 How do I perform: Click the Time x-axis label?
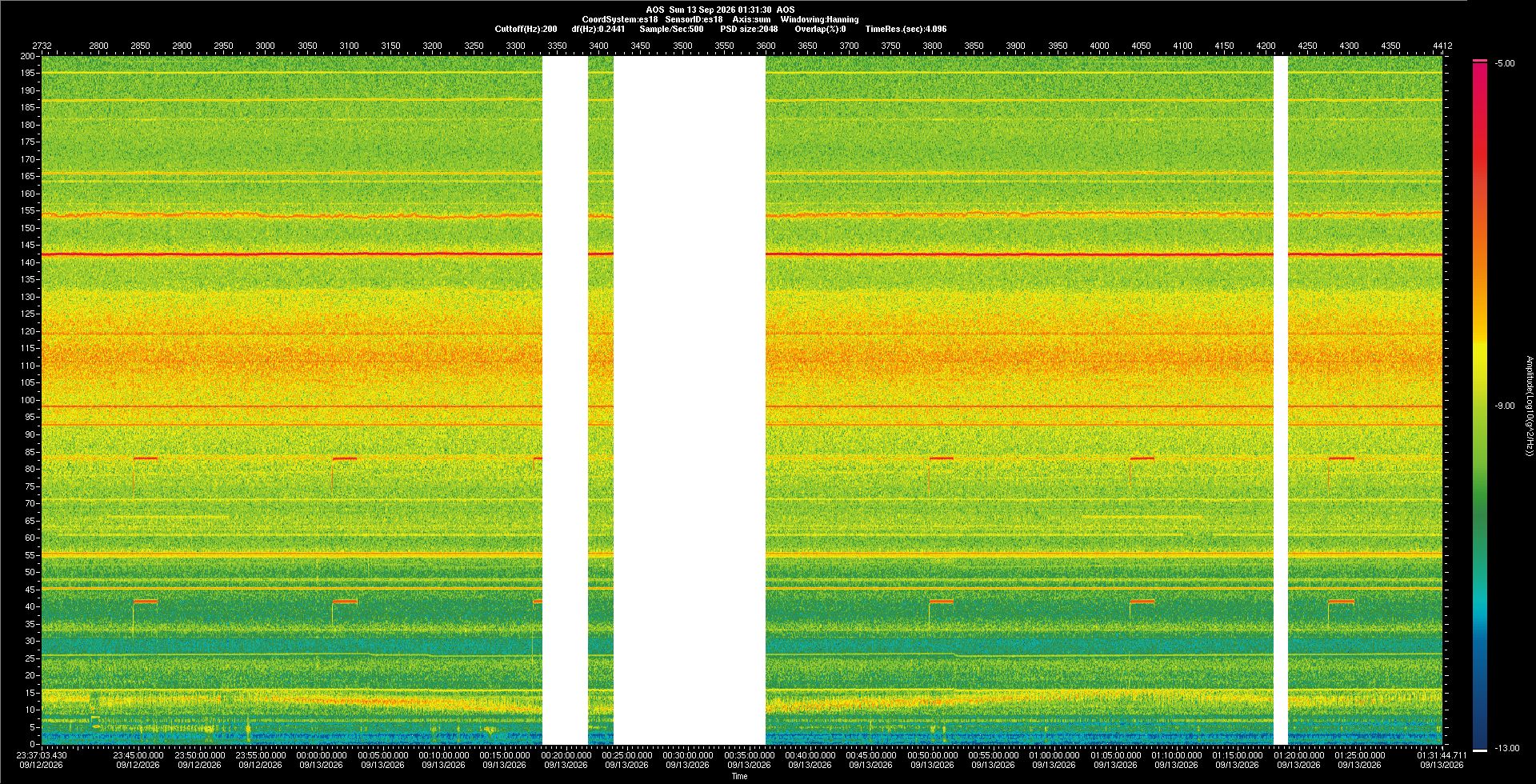739,776
